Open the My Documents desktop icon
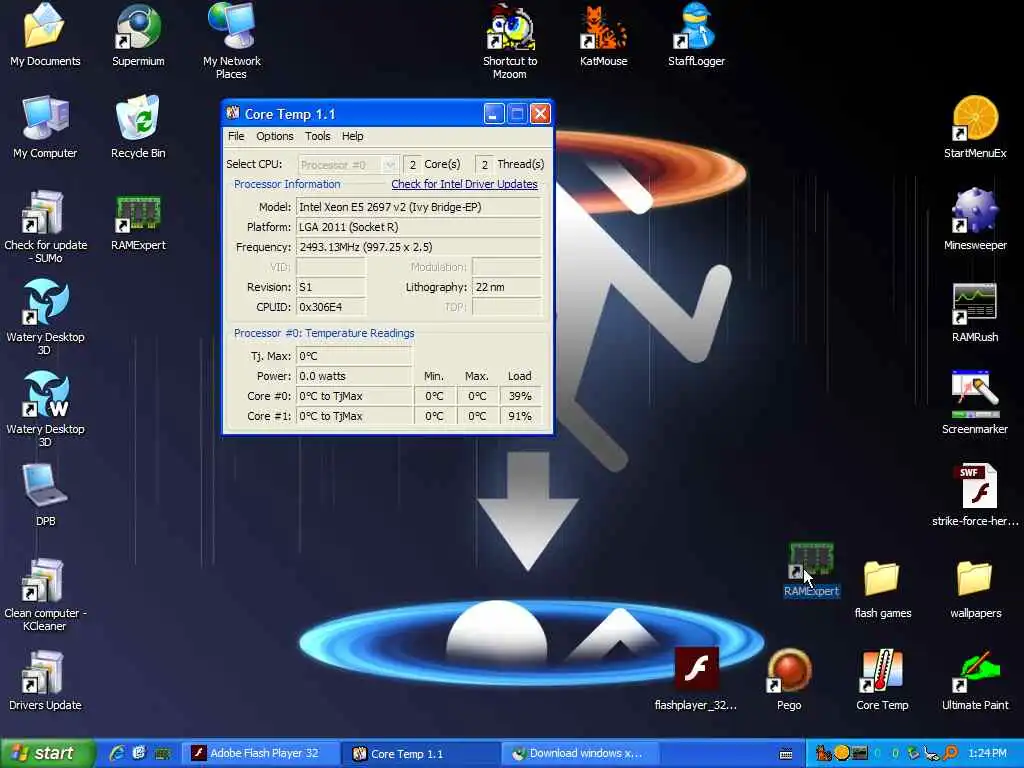The width and height of the screenshot is (1024, 768). coord(45,34)
